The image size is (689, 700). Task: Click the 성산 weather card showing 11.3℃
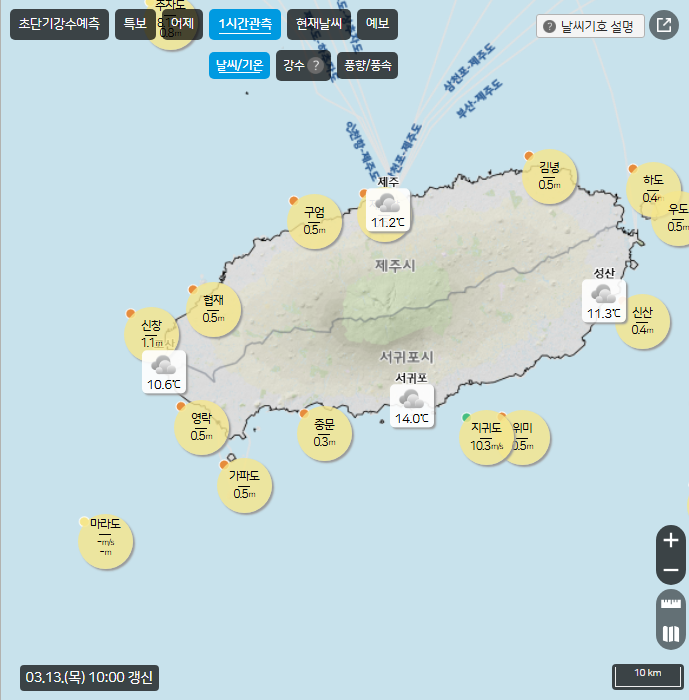pos(604,301)
